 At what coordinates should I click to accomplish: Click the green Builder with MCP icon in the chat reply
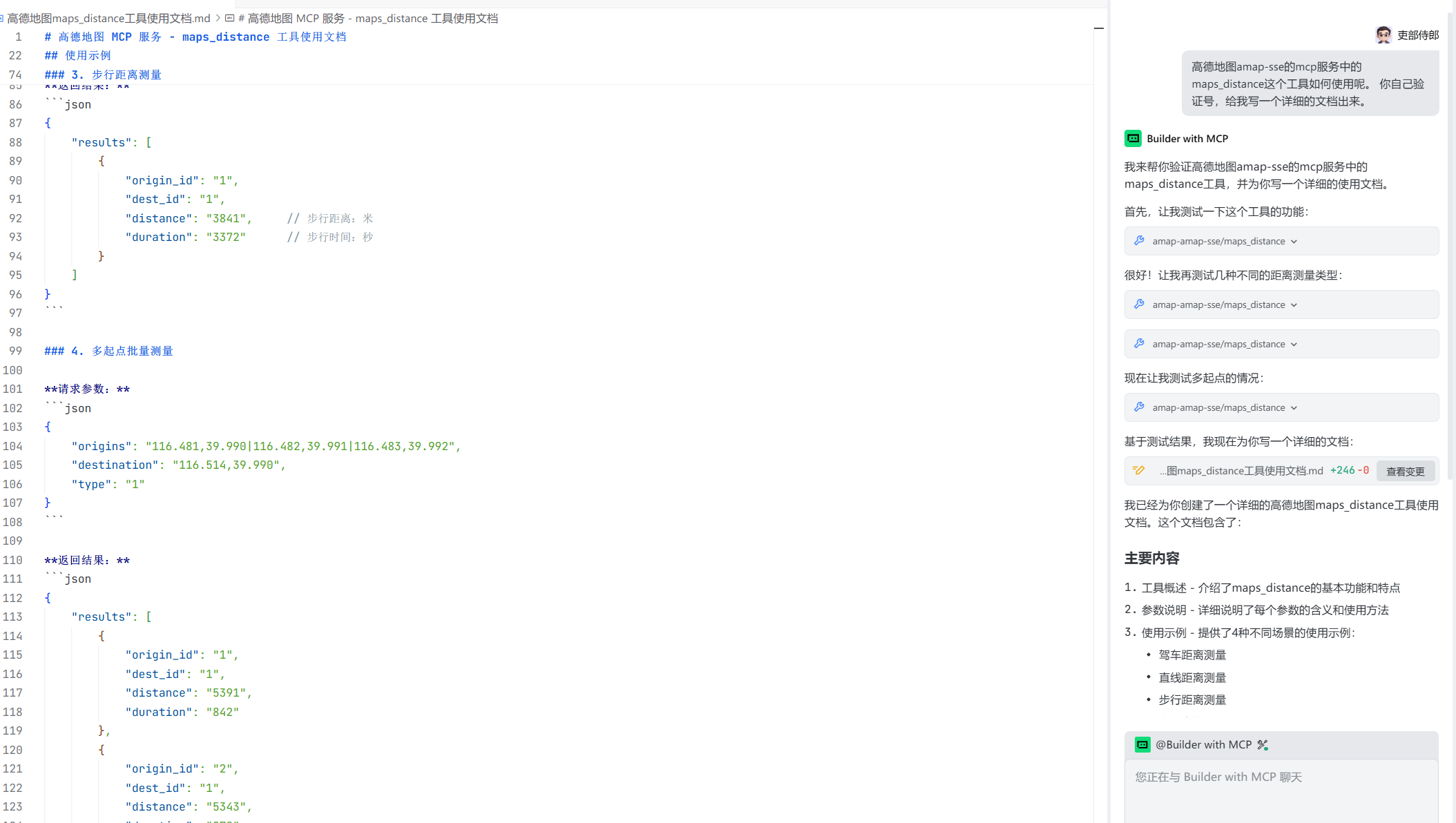(1133, 139)
